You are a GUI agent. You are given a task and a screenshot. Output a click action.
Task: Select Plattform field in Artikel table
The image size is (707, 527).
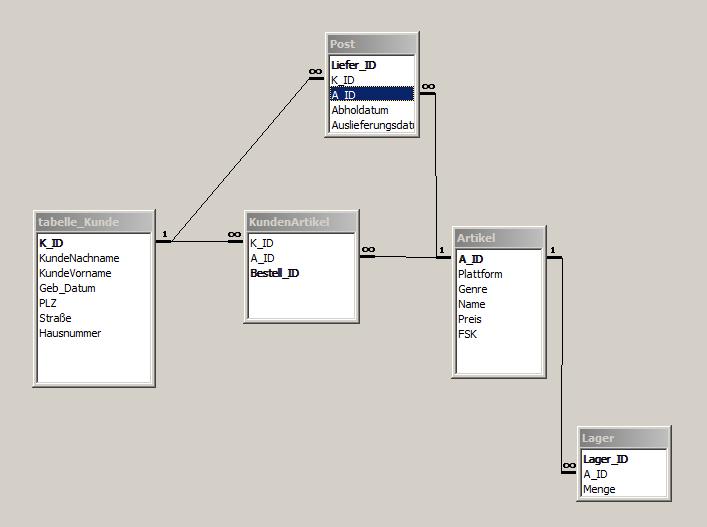(x=499, y=274)
